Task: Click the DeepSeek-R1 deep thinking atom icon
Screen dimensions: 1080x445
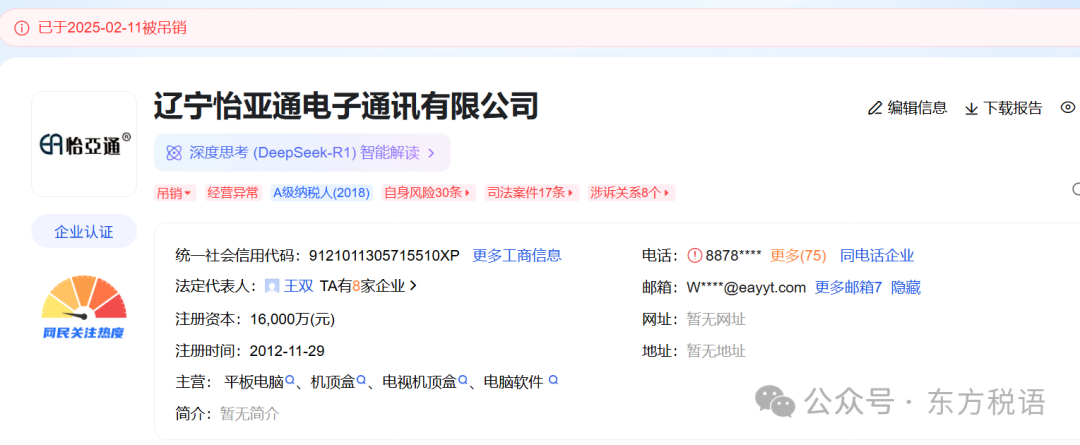Action: pos(174,153)
